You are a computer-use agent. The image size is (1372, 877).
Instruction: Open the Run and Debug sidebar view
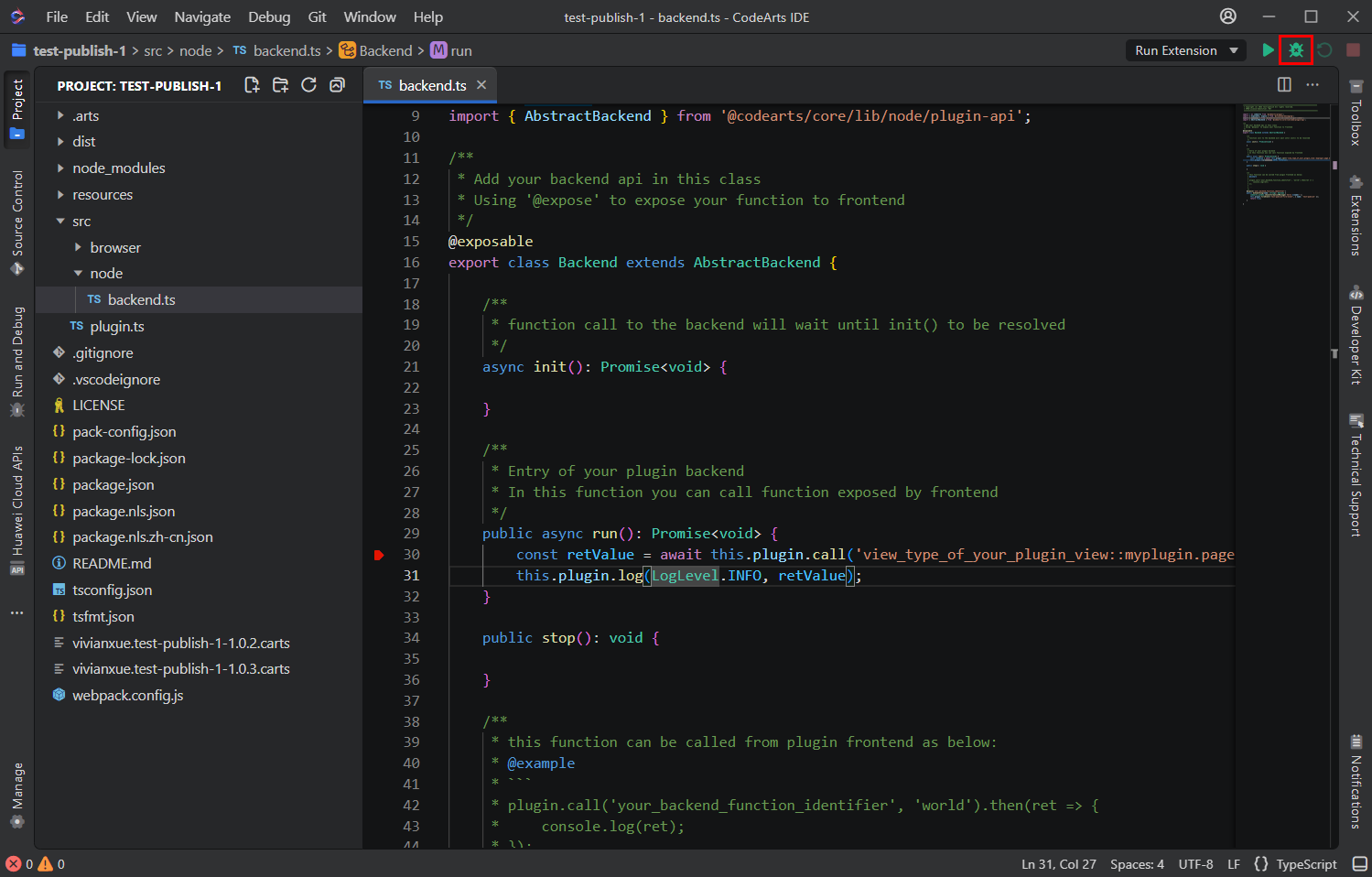(x=17, y=362)
